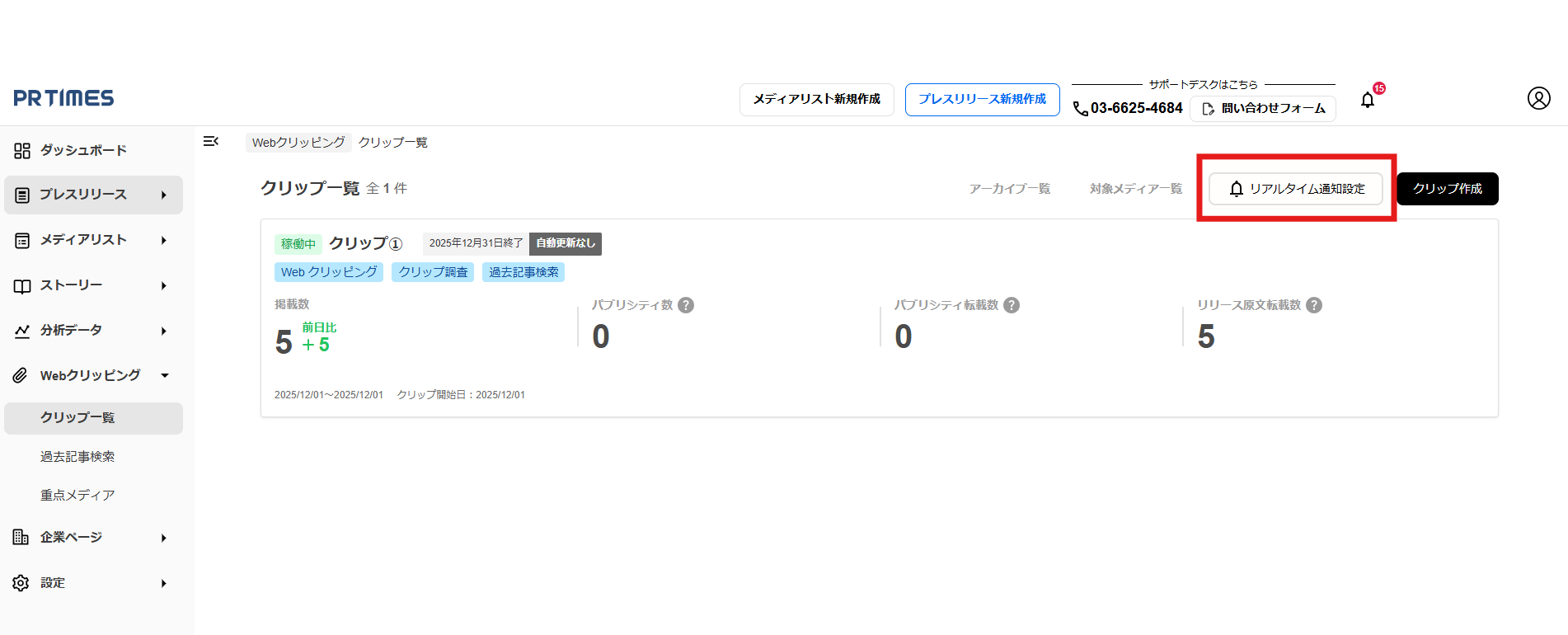
Task: Click the クリップ開始日：2025/12/01 text
Action: tap(461, 395)
